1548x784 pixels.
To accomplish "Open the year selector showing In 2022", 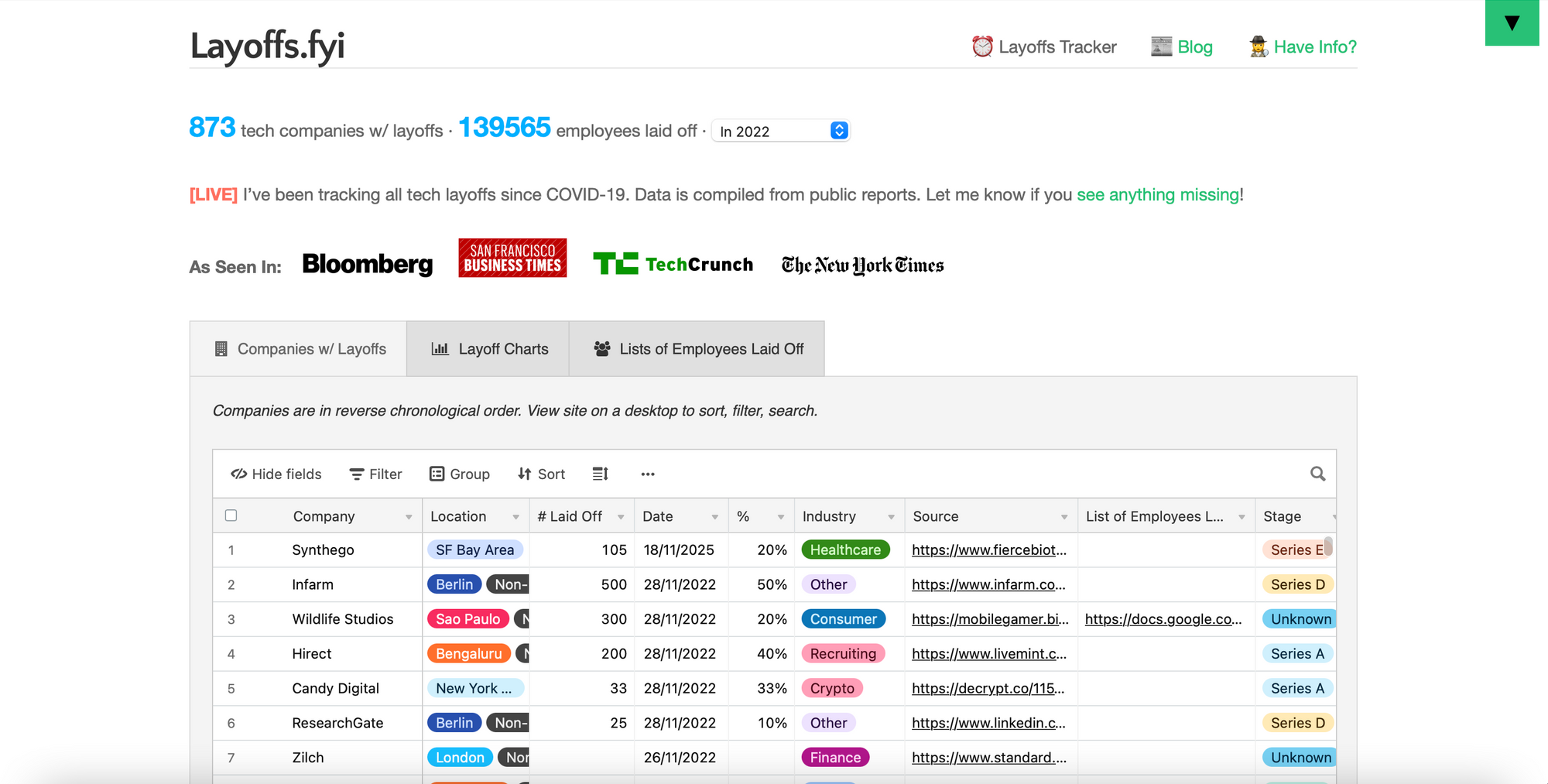I will pos(780,131).
